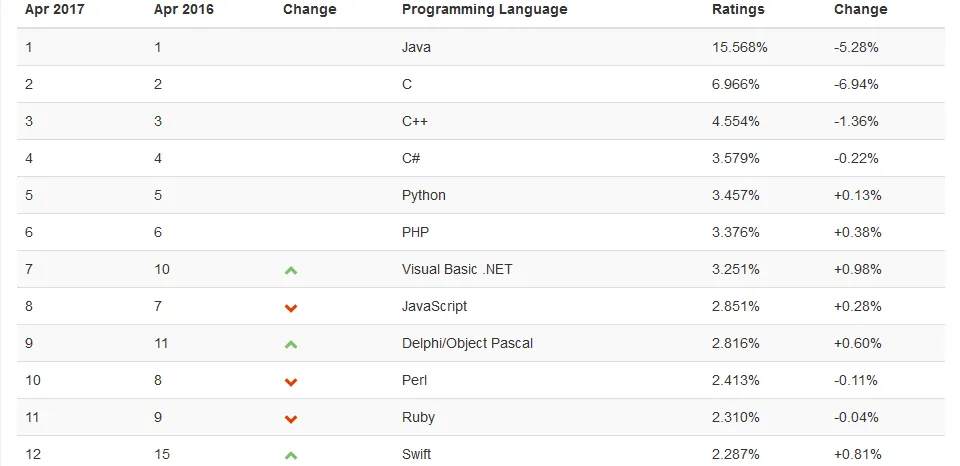The width and height of the screenshot is (960, 466).
Task: Click the C# language cell
Action: point(412,158)
